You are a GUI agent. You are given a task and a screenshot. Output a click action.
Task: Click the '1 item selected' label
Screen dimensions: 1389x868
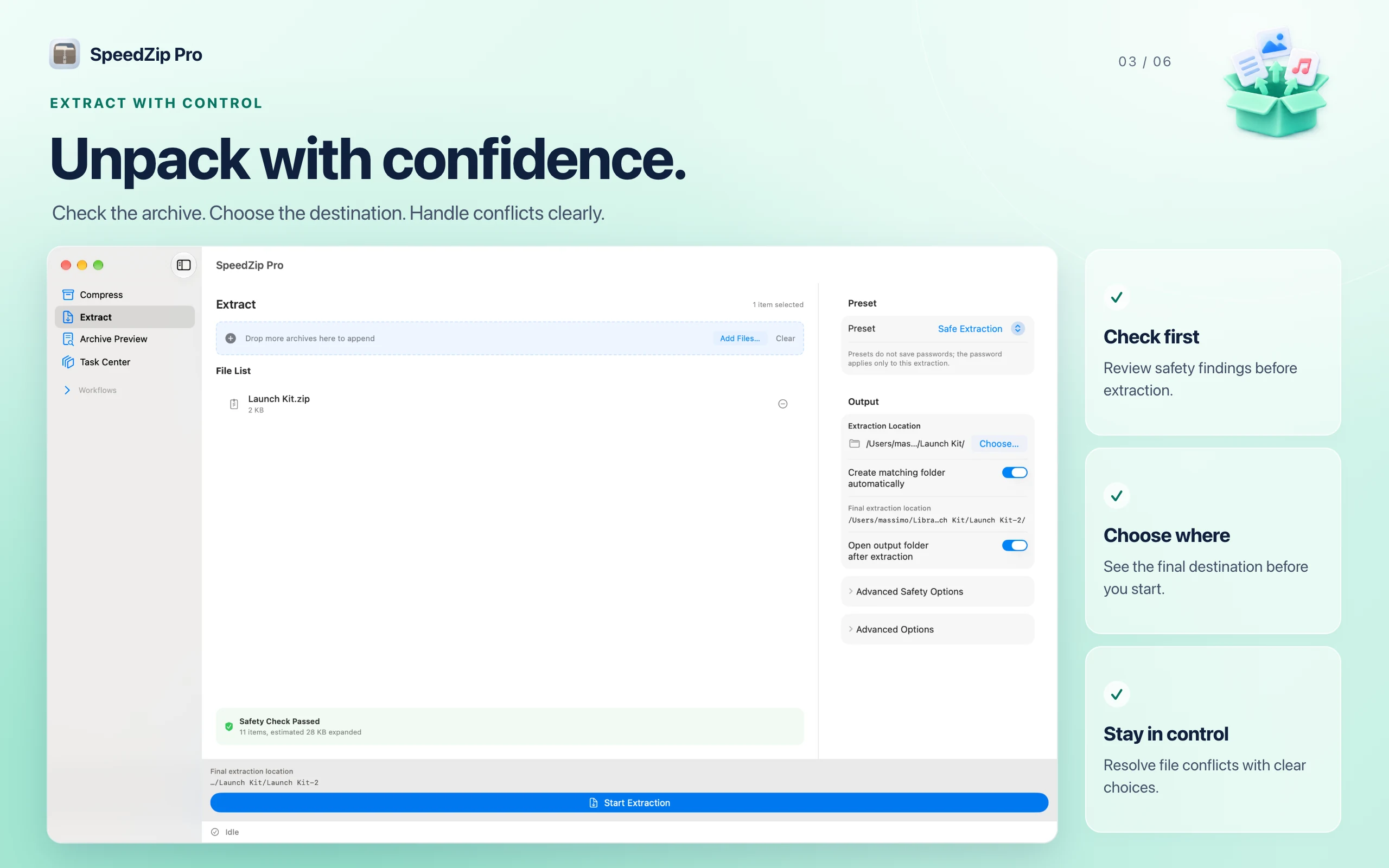(778, 305)
